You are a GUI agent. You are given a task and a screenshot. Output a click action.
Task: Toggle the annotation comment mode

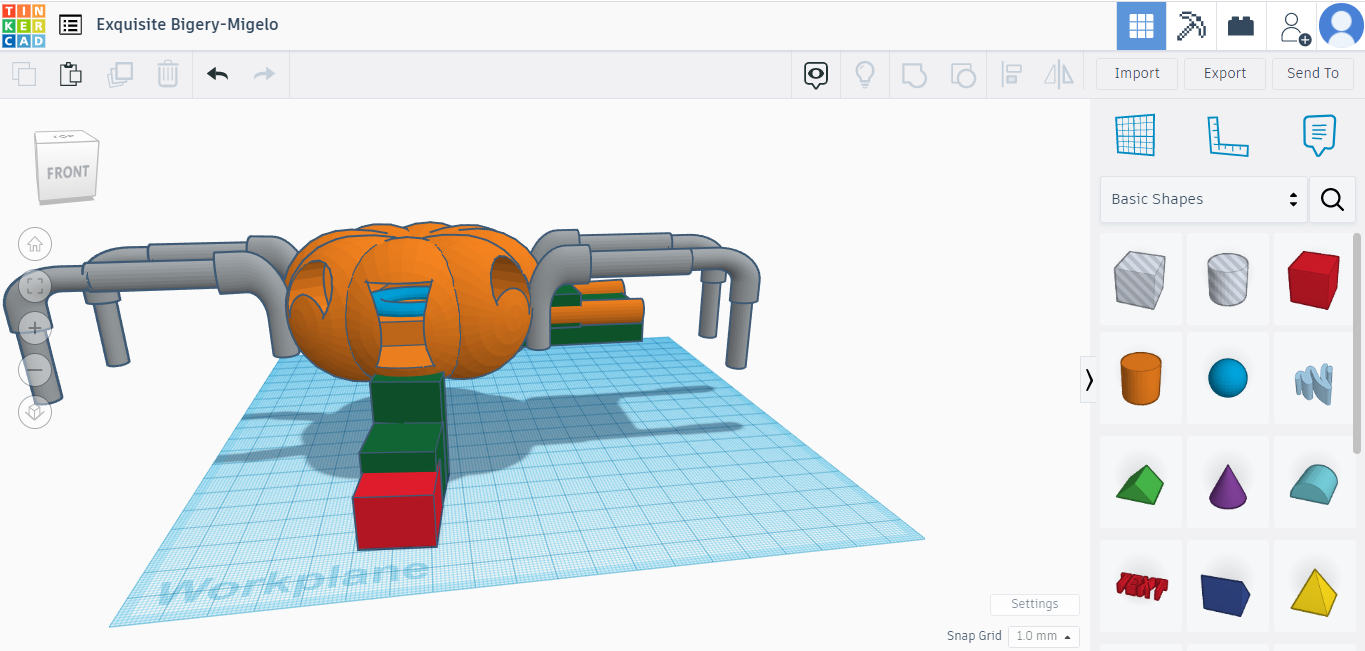815,74
